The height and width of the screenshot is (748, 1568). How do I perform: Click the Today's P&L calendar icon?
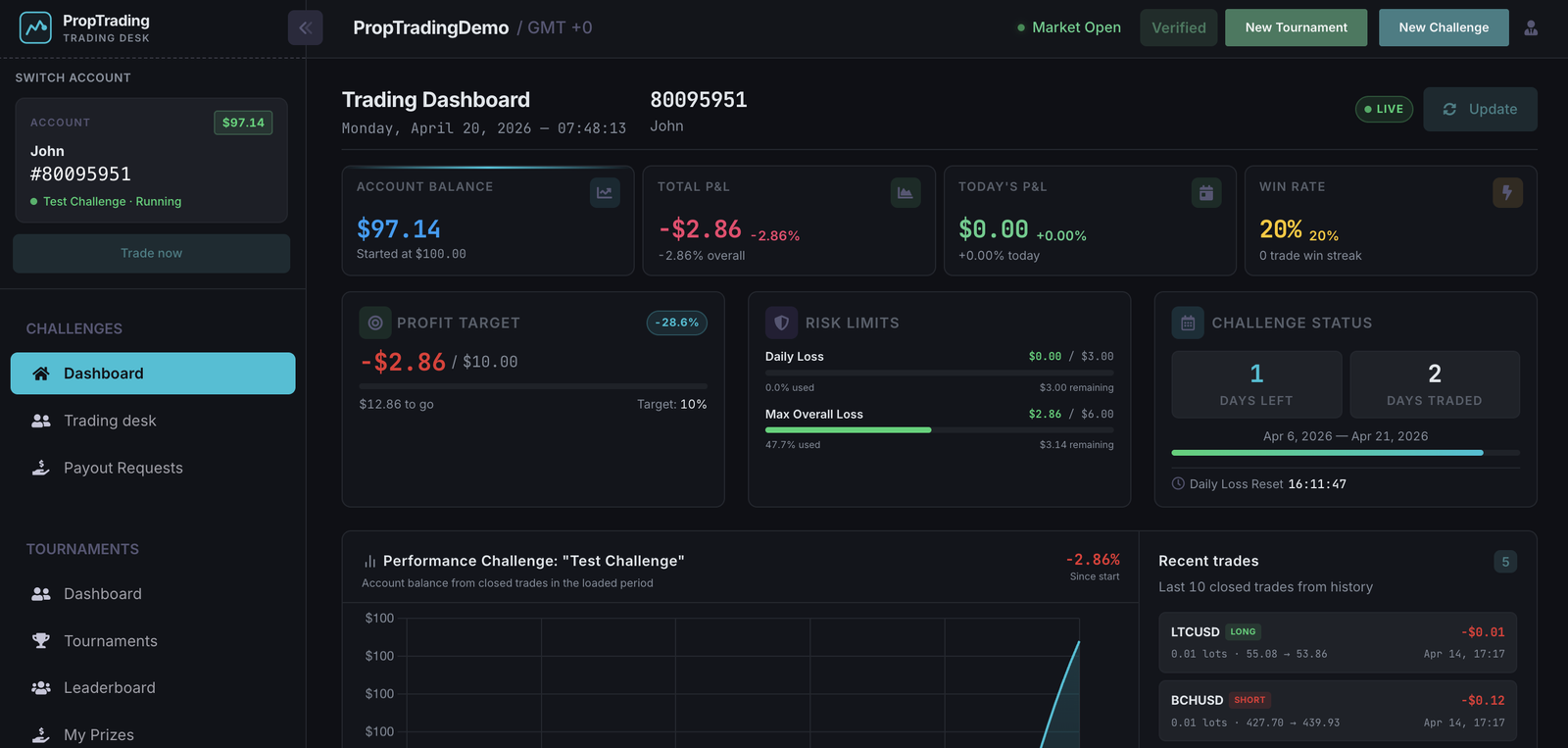tap(1206, 193)
